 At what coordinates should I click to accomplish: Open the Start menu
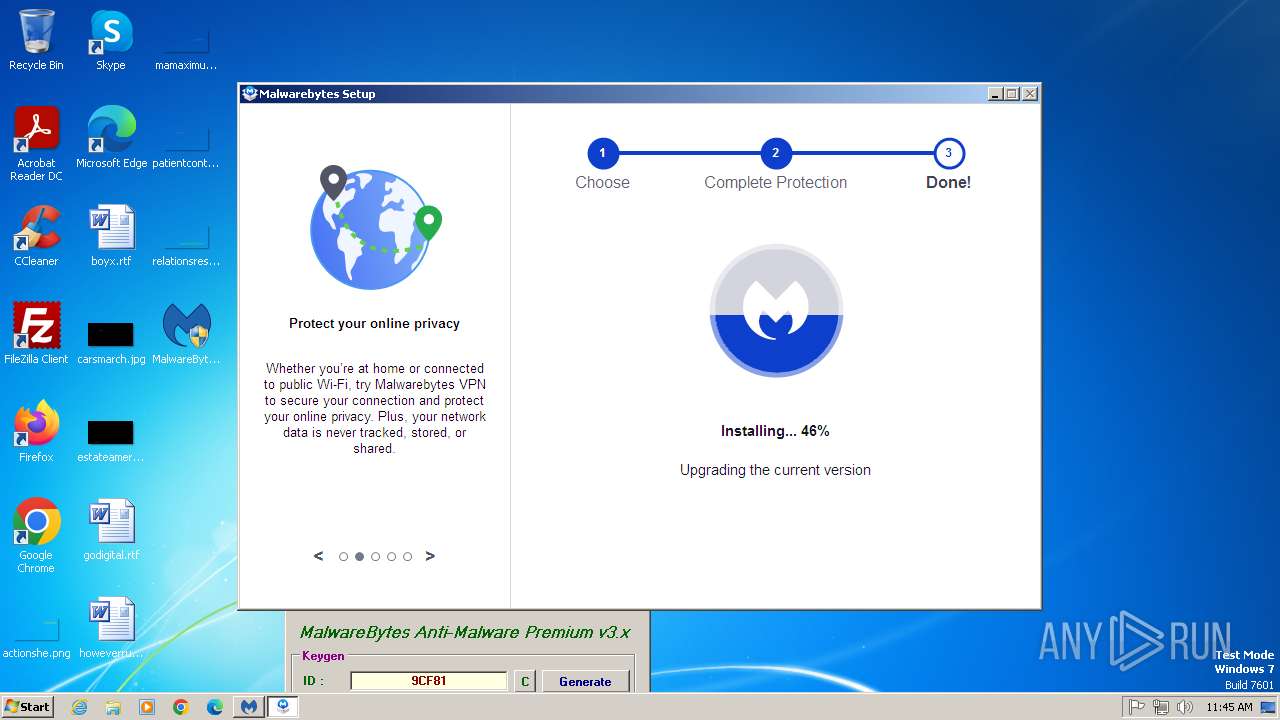click(28, 707)
